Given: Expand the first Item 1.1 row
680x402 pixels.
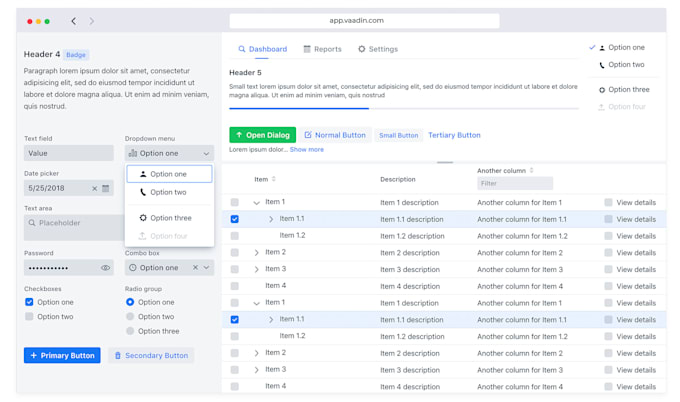Looking at the screenshot, I should (x=271, y=219).
